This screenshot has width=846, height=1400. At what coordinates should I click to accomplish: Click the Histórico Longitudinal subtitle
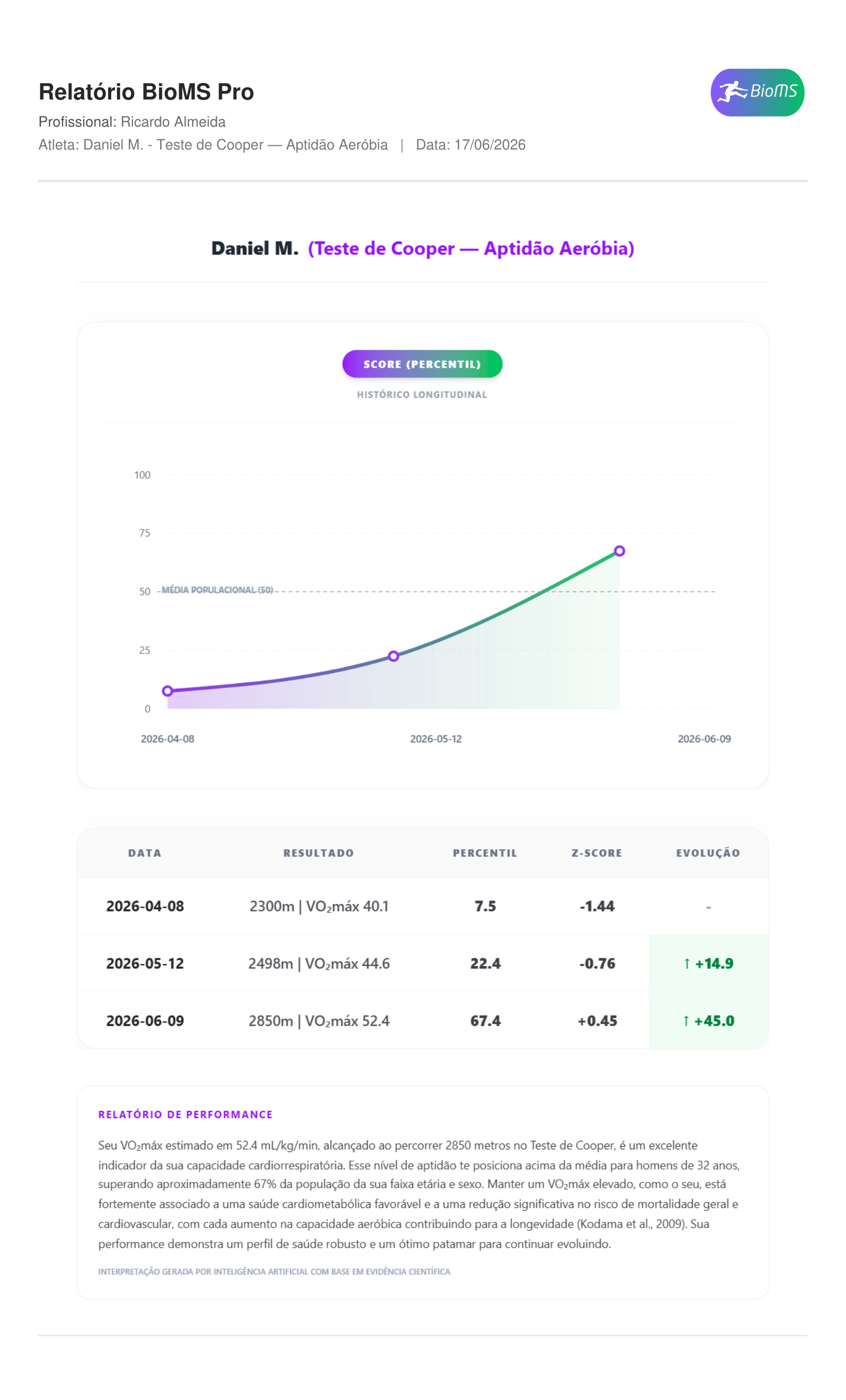pos(422,395)
